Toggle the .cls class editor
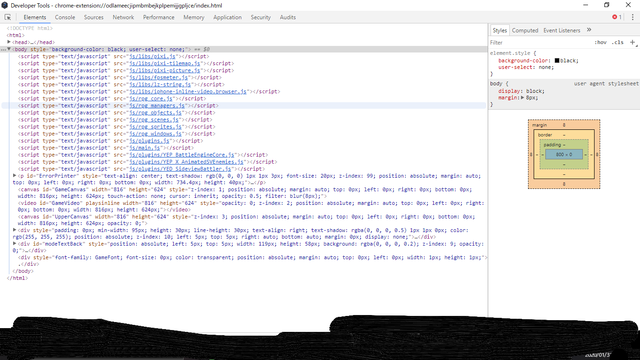 tap(618, 42)
